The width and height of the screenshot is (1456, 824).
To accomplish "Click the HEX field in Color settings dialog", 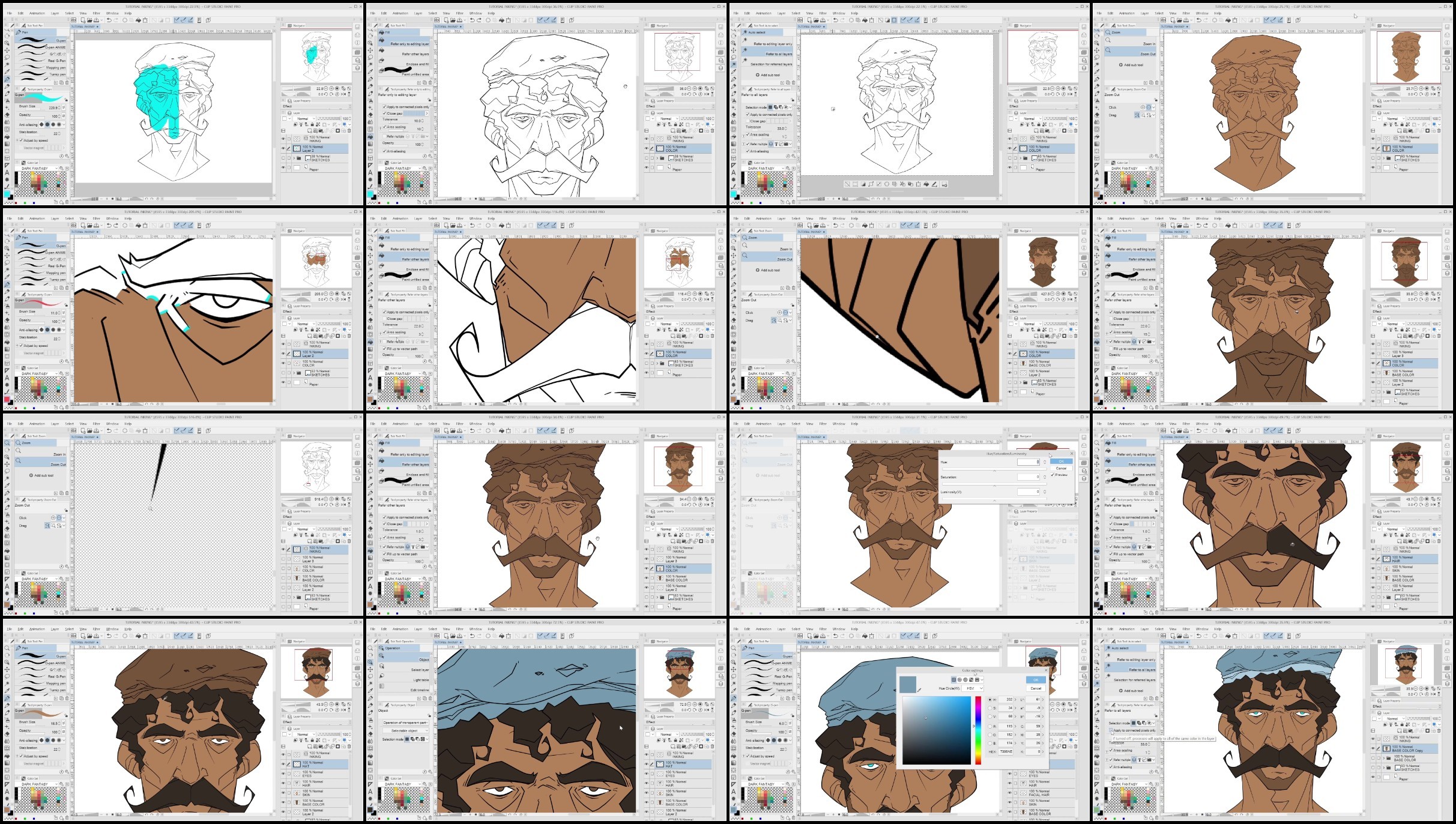I will click(1006, 751).
